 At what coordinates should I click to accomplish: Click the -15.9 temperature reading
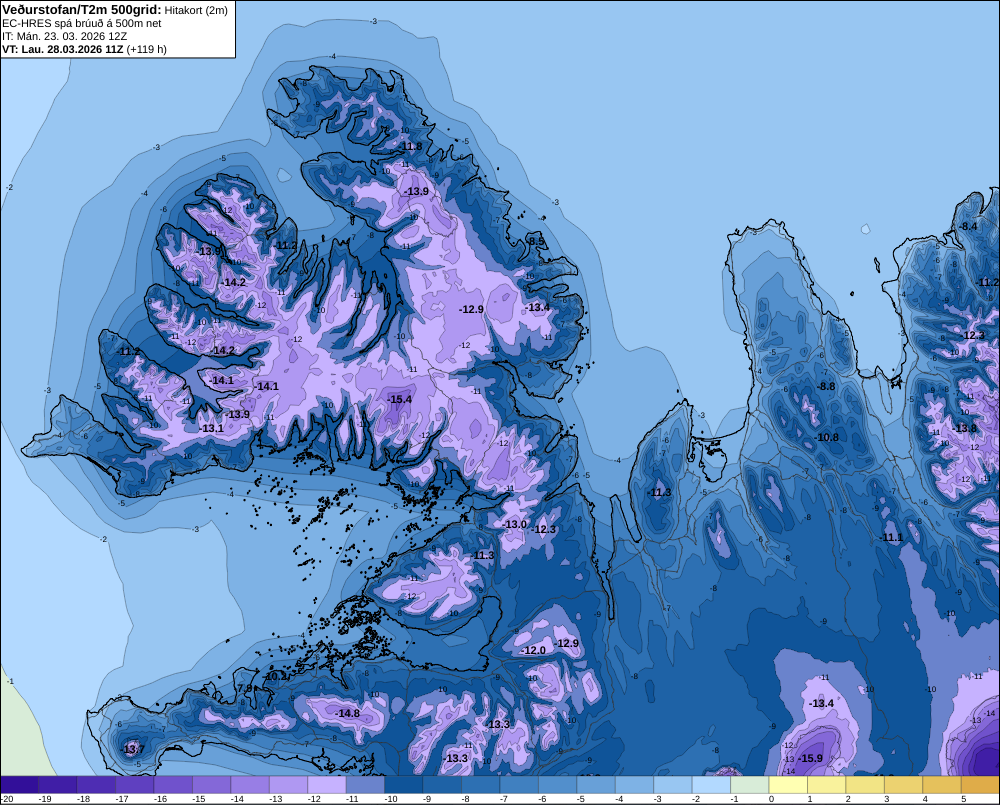[x=811, y=758]
